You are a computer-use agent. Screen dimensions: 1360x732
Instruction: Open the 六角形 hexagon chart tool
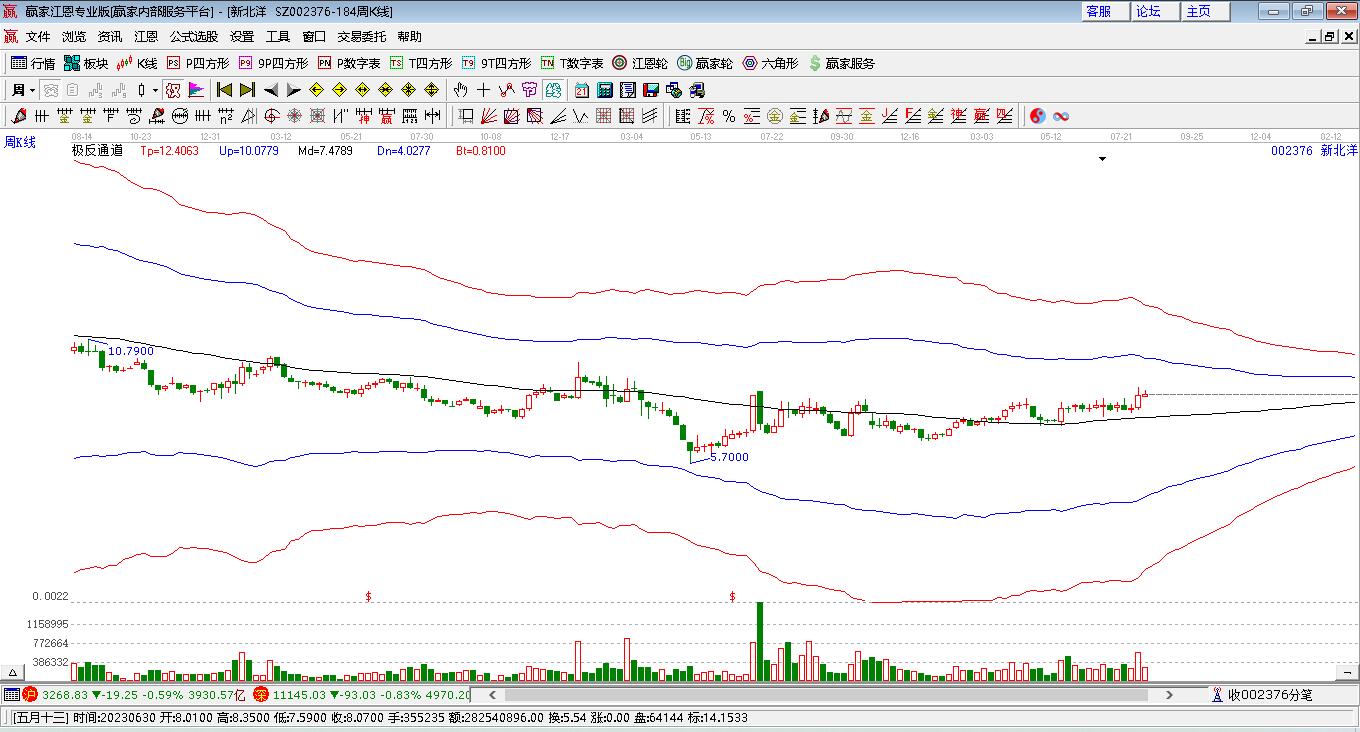click(x=770, y=63)
